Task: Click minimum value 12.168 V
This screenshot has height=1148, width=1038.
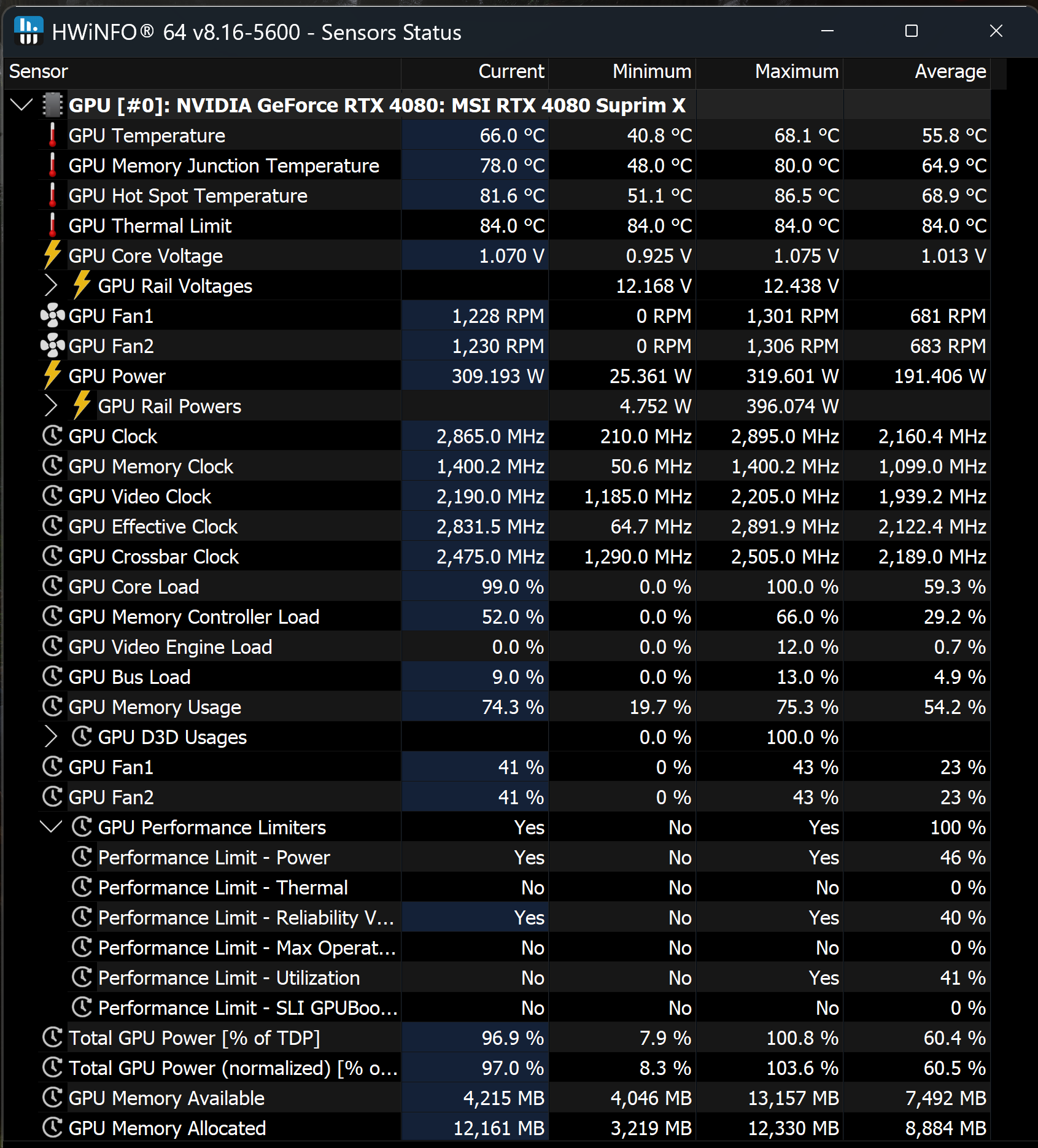Action: 654,286
